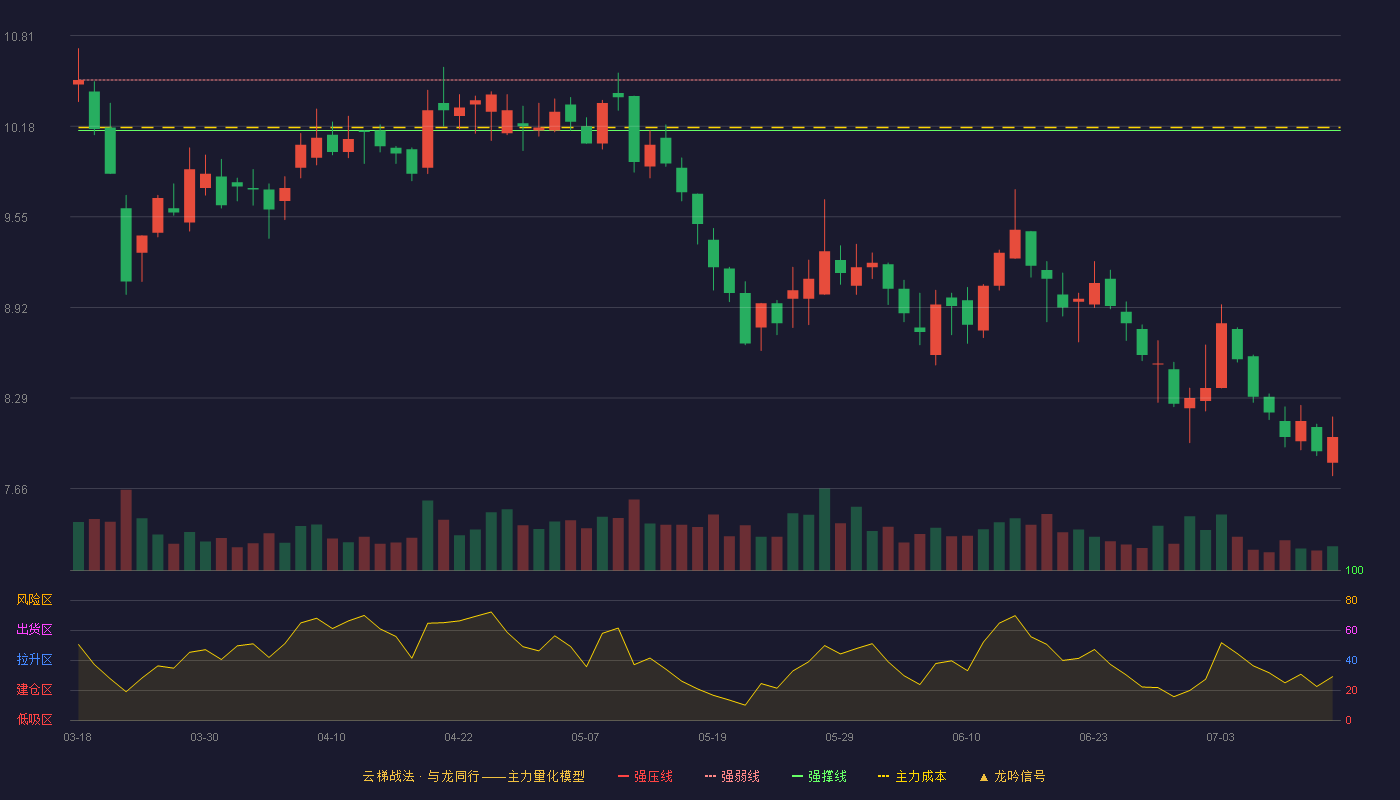Click the 低吸区 zone label
Screen dimensions: 1400x800
click(34, 719)
